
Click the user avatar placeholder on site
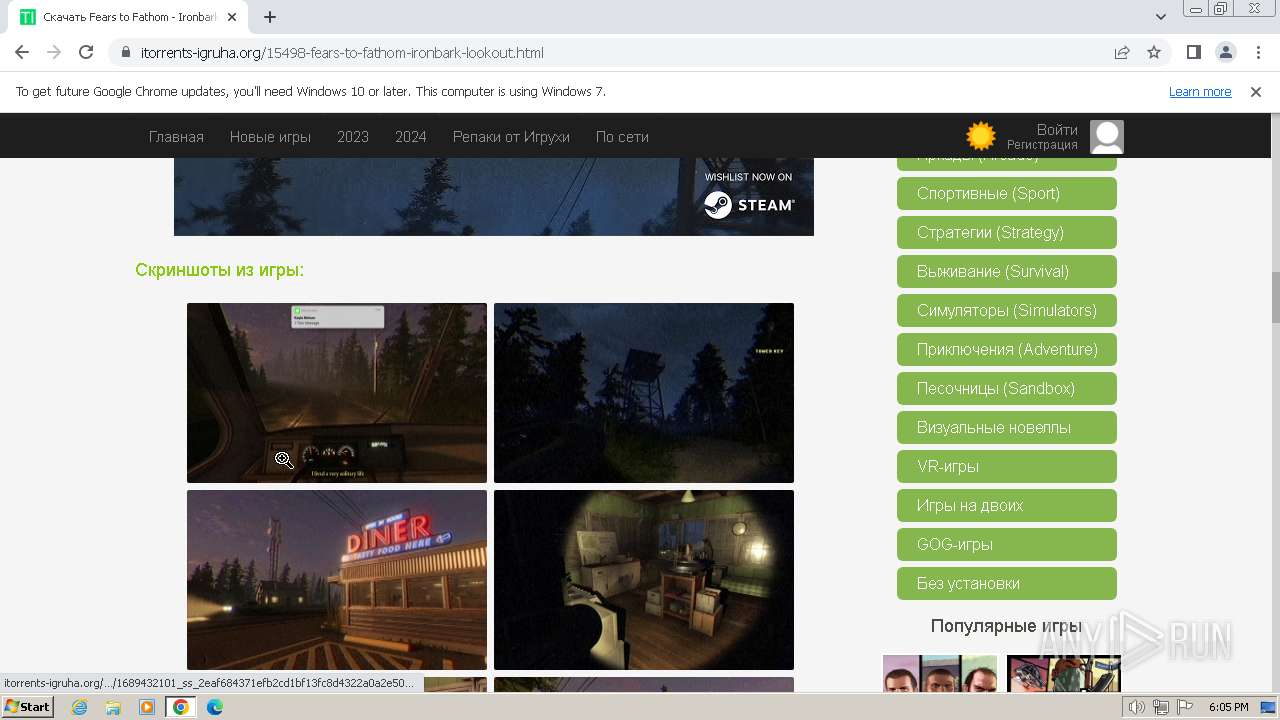coord(1107,136)
